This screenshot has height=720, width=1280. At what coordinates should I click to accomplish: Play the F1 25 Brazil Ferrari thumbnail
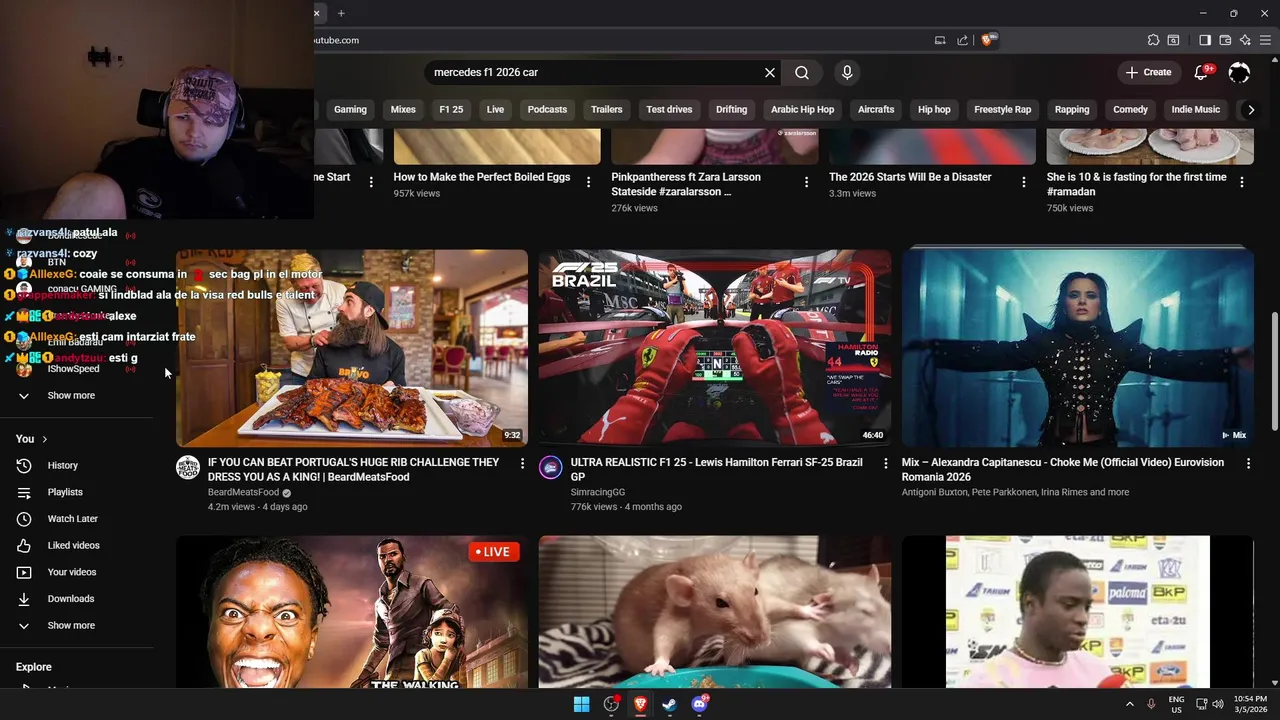715,347
